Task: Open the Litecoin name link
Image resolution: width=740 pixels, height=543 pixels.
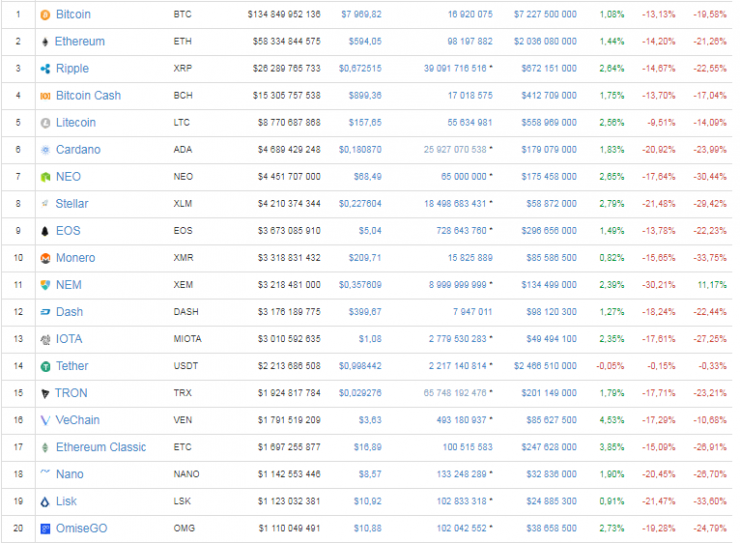Action: coord(76,123)
